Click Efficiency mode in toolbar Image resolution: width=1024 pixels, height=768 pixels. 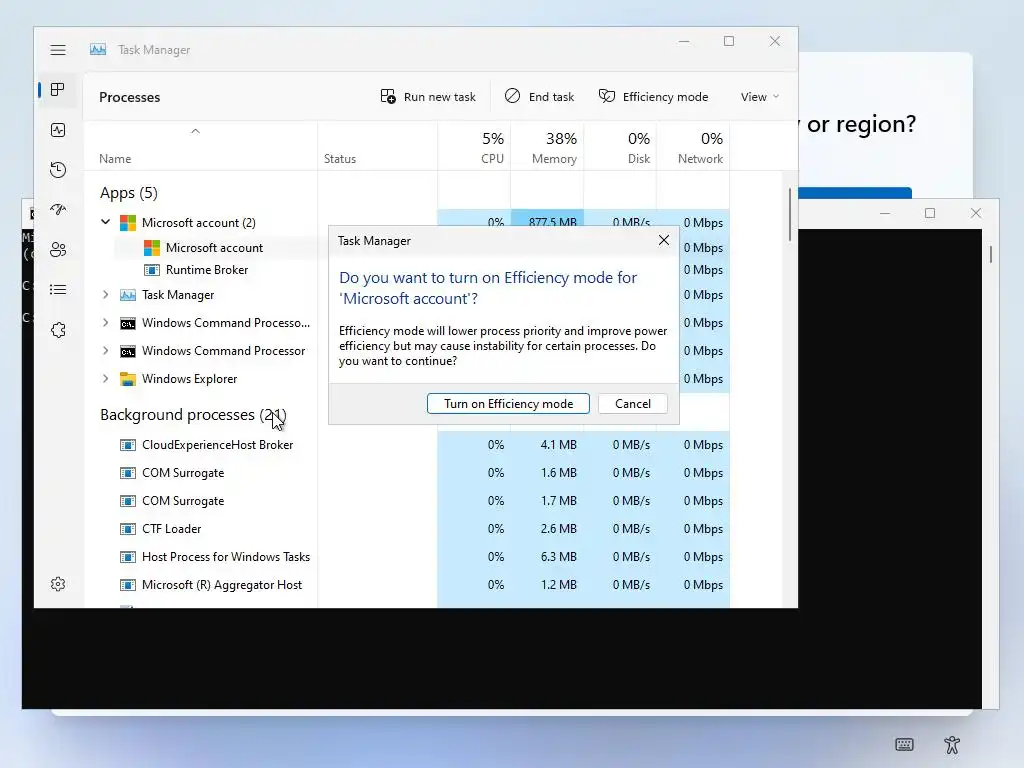click(653, 97)
